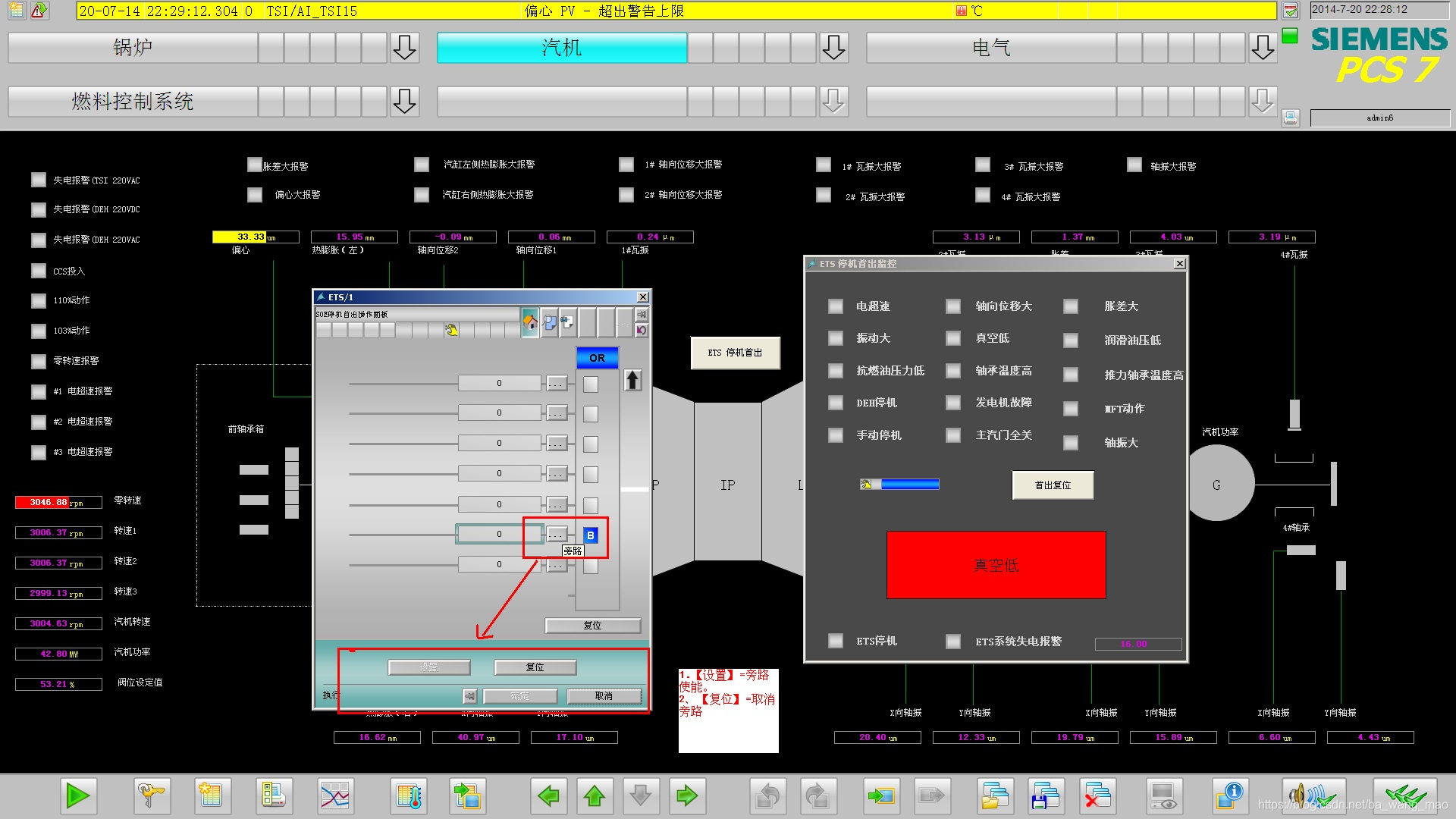1456x819 pixels.
Task: Click the save screen composition disk icon
Action: (1046, 795)
